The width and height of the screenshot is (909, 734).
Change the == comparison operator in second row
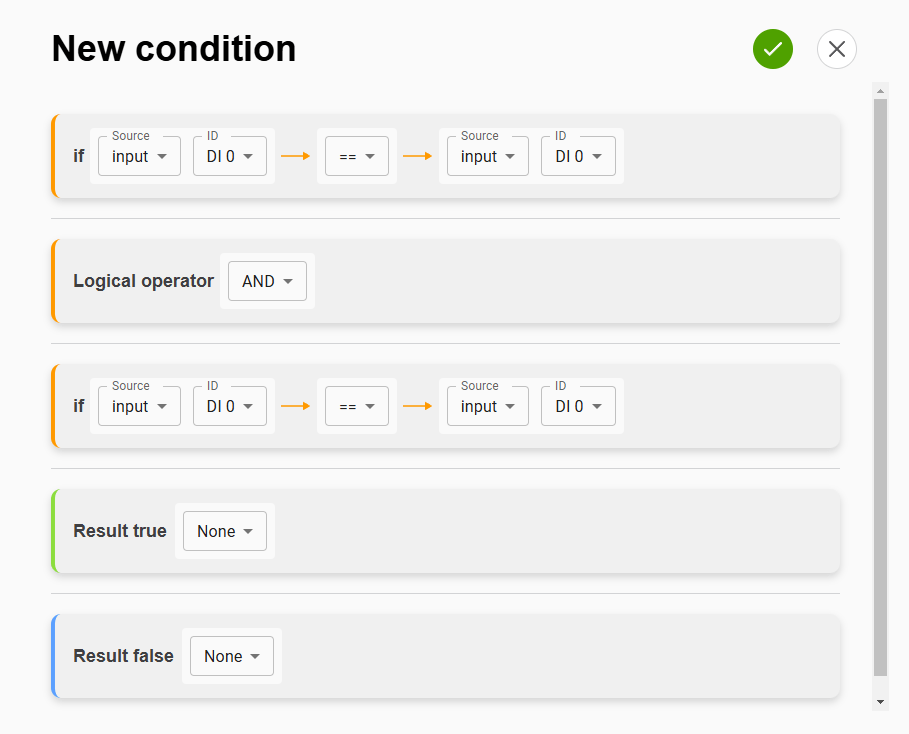tap(356, 406)
